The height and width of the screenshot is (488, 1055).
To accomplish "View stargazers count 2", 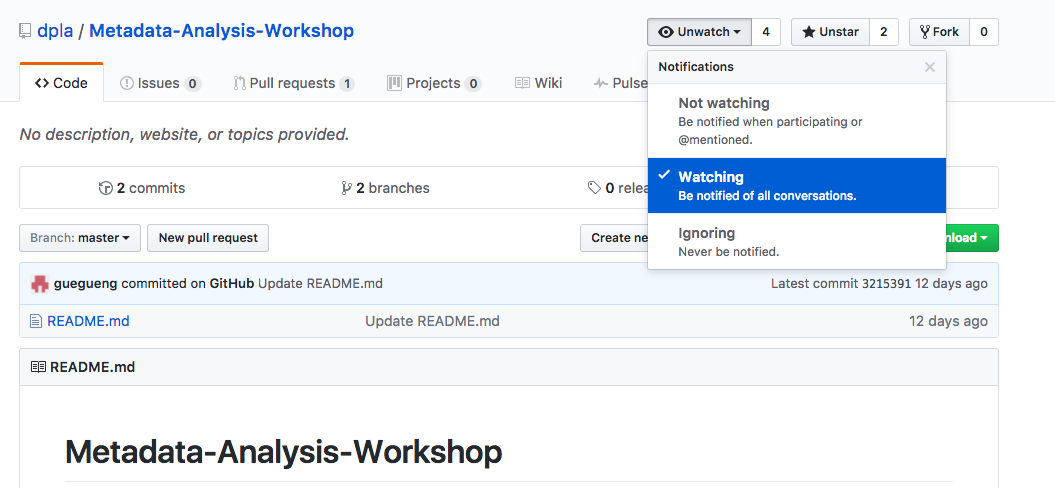I will (x=883, y=32).
